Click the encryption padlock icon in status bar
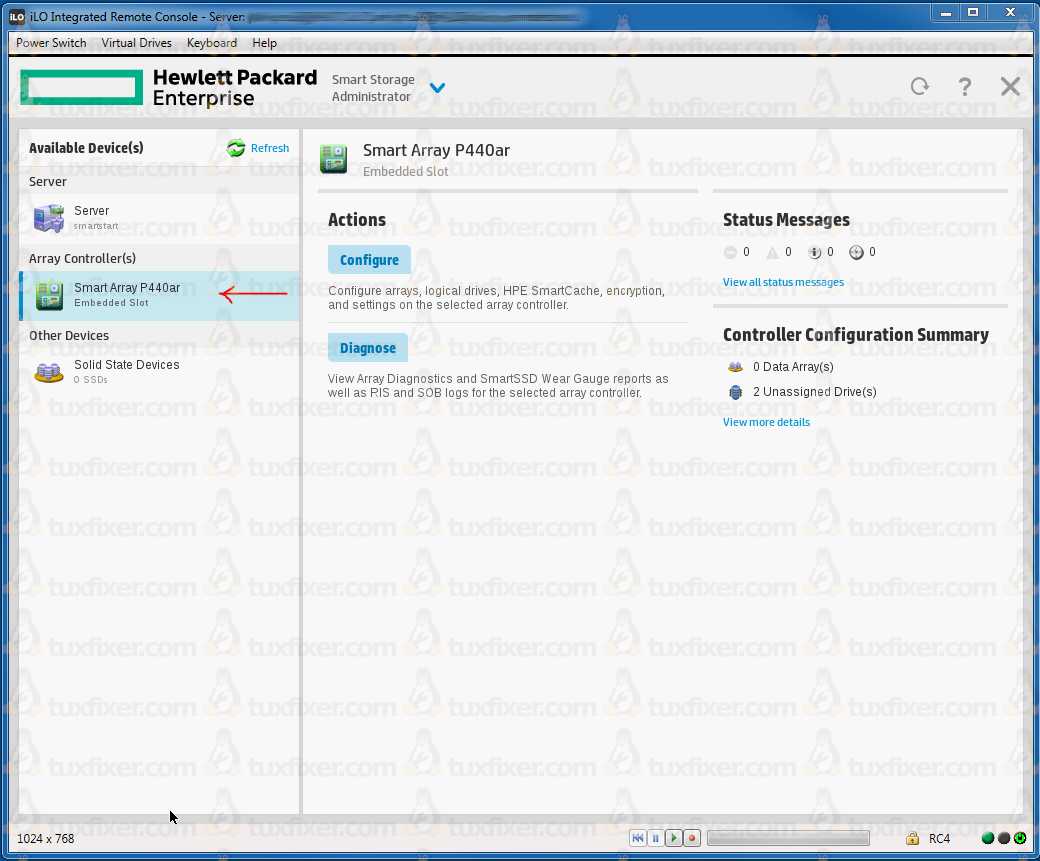 (x=912, y=838)
